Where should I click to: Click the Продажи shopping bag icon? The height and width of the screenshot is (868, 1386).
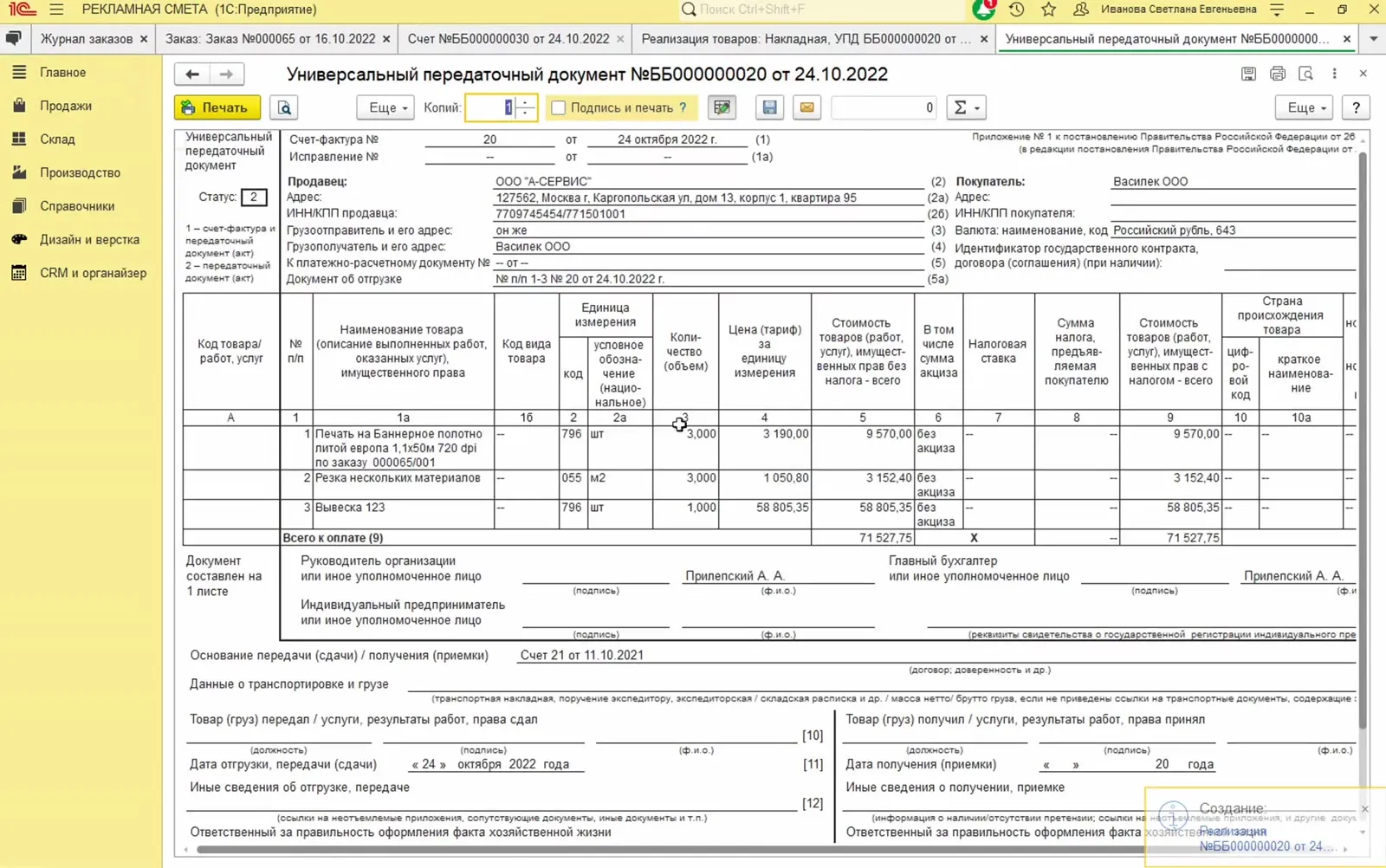(19, 106)
